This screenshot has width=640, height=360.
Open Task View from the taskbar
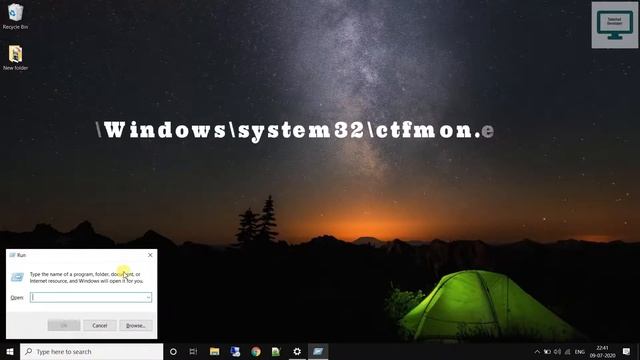pos(193,351)
